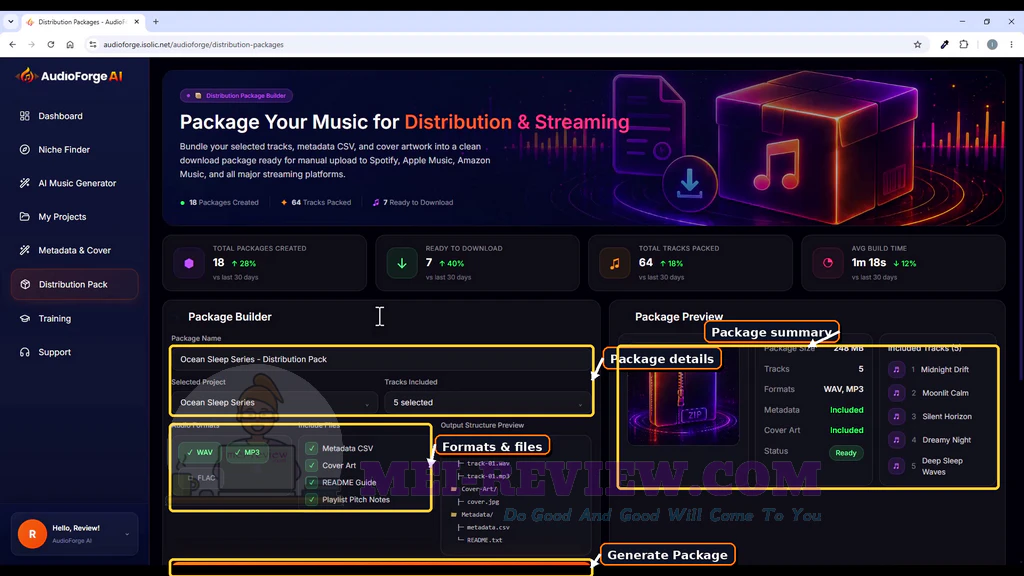Click the music icon beside Dreamy Night

[896, 440]
